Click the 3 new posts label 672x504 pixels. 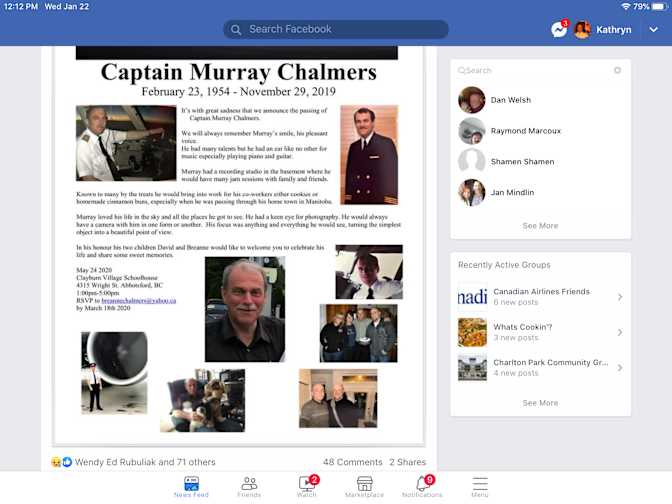[x=516, y=338]
